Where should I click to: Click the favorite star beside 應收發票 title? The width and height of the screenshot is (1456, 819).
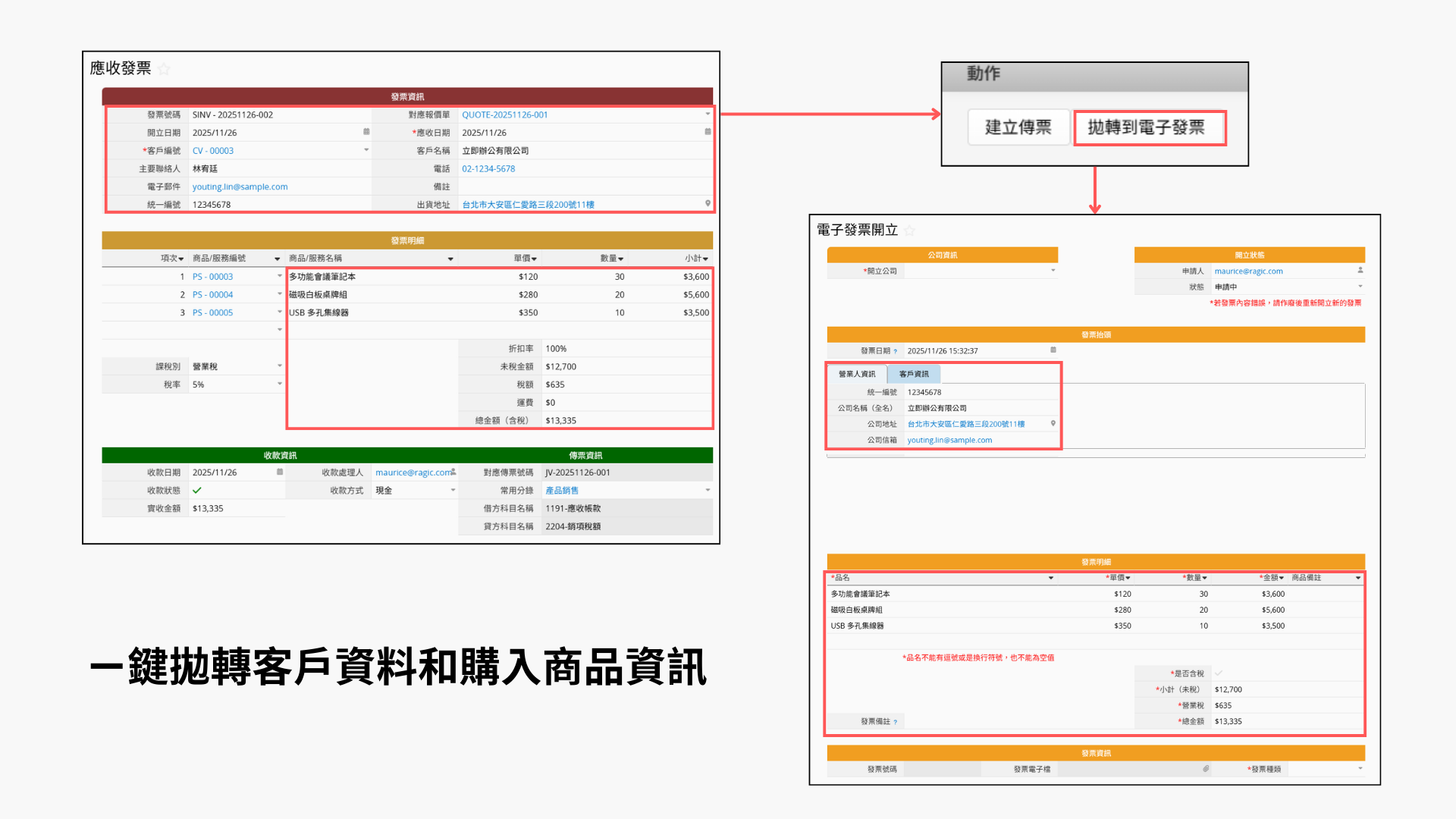[164, 69]
